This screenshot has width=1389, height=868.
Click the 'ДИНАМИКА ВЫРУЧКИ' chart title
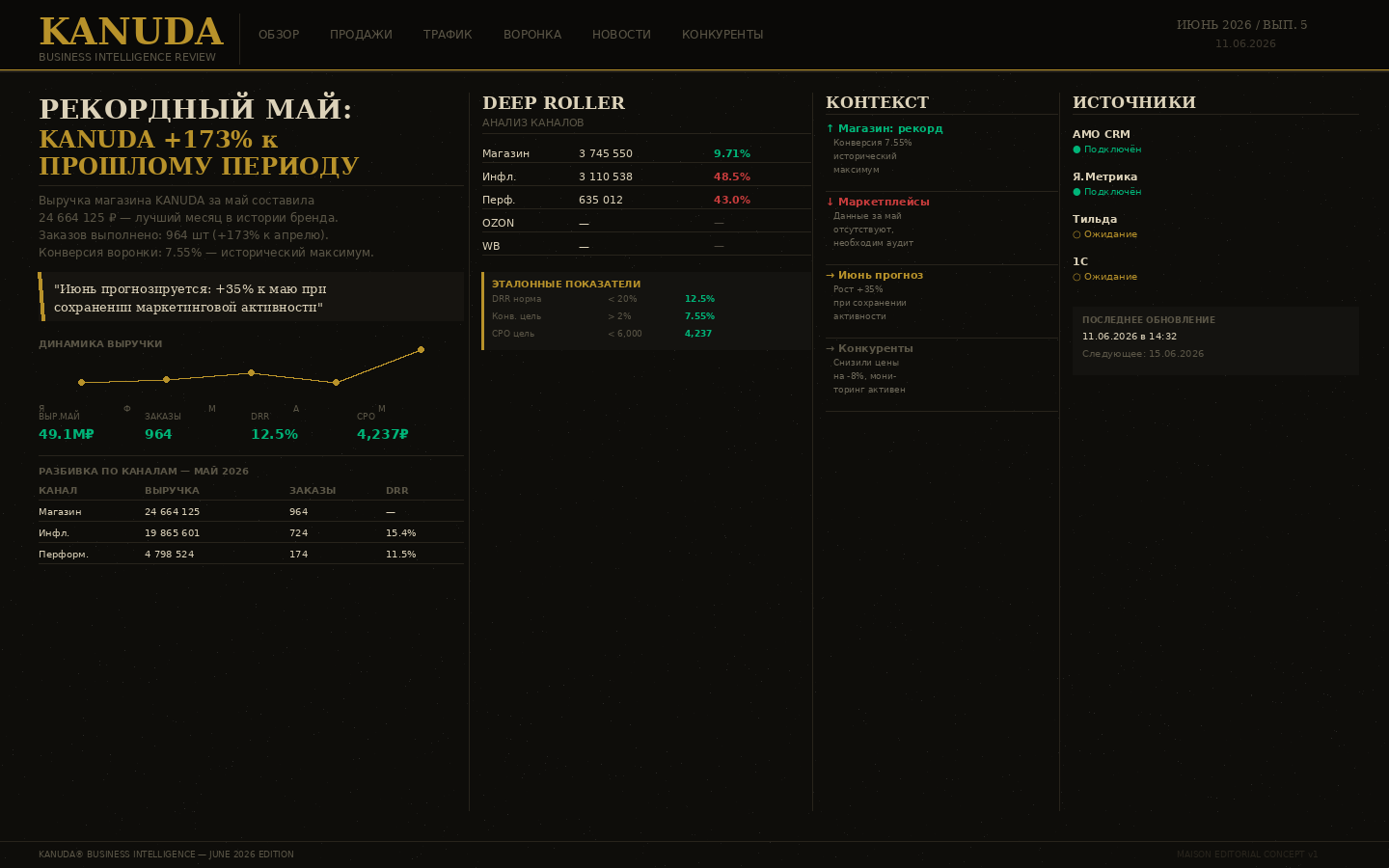100,344
